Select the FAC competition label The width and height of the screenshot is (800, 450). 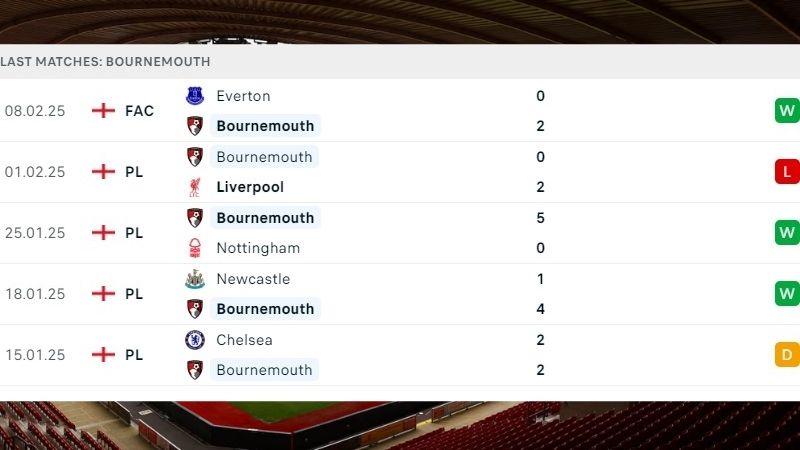coord(139,111)
